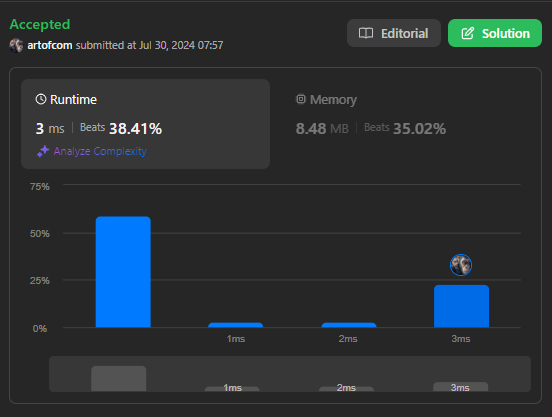The image size is (552, 417).
Task: Click the 38.41% runtime beats value
Action: [x=136, y=128]
